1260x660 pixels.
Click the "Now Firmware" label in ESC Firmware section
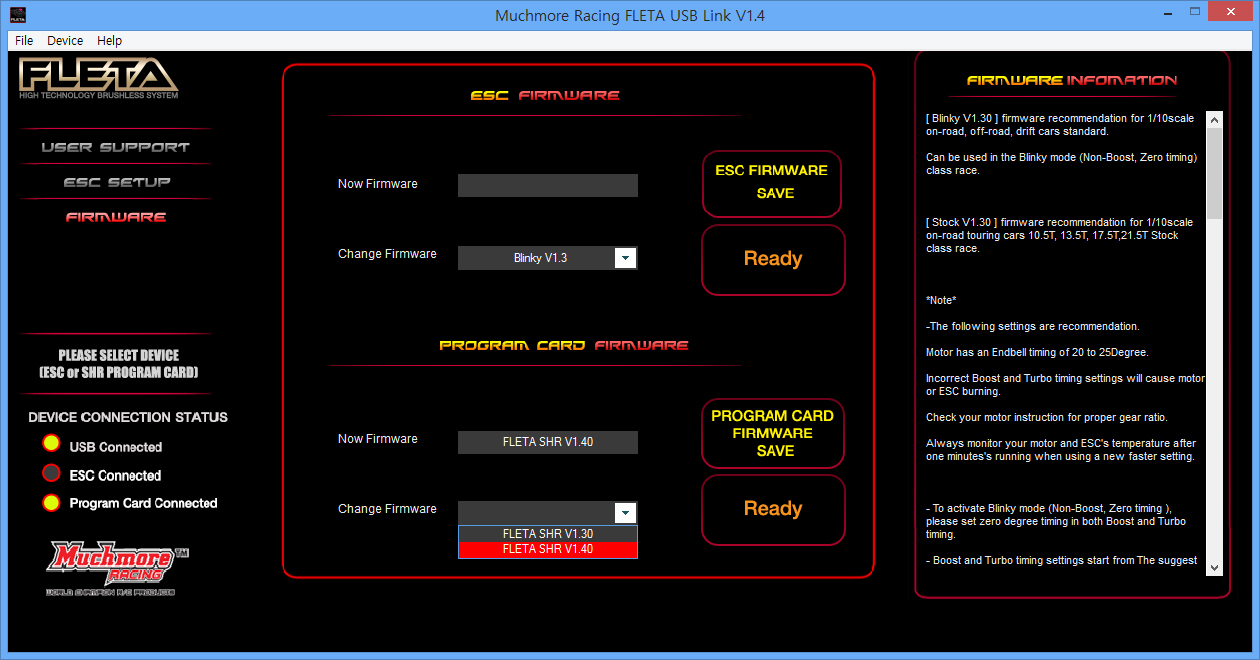point(378,184)
